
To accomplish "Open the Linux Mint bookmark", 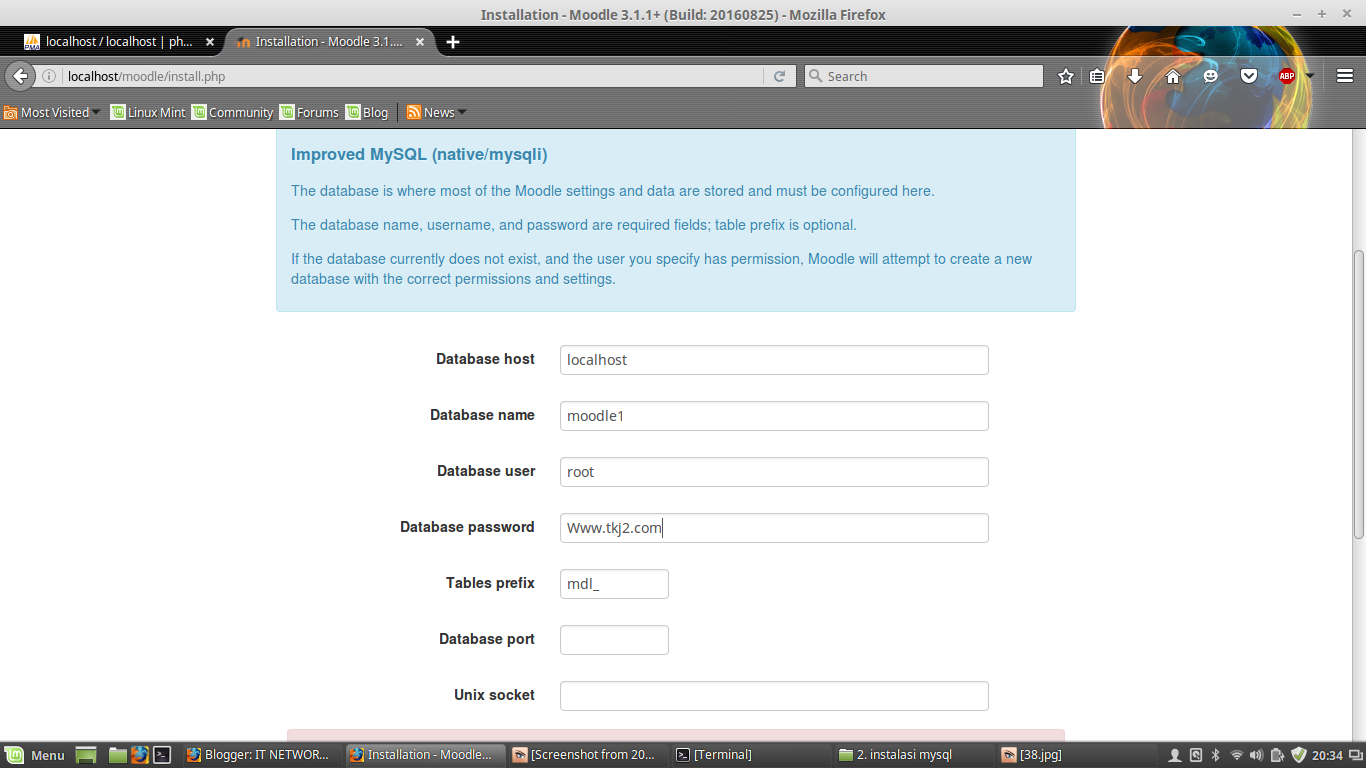I will point(148,112).
